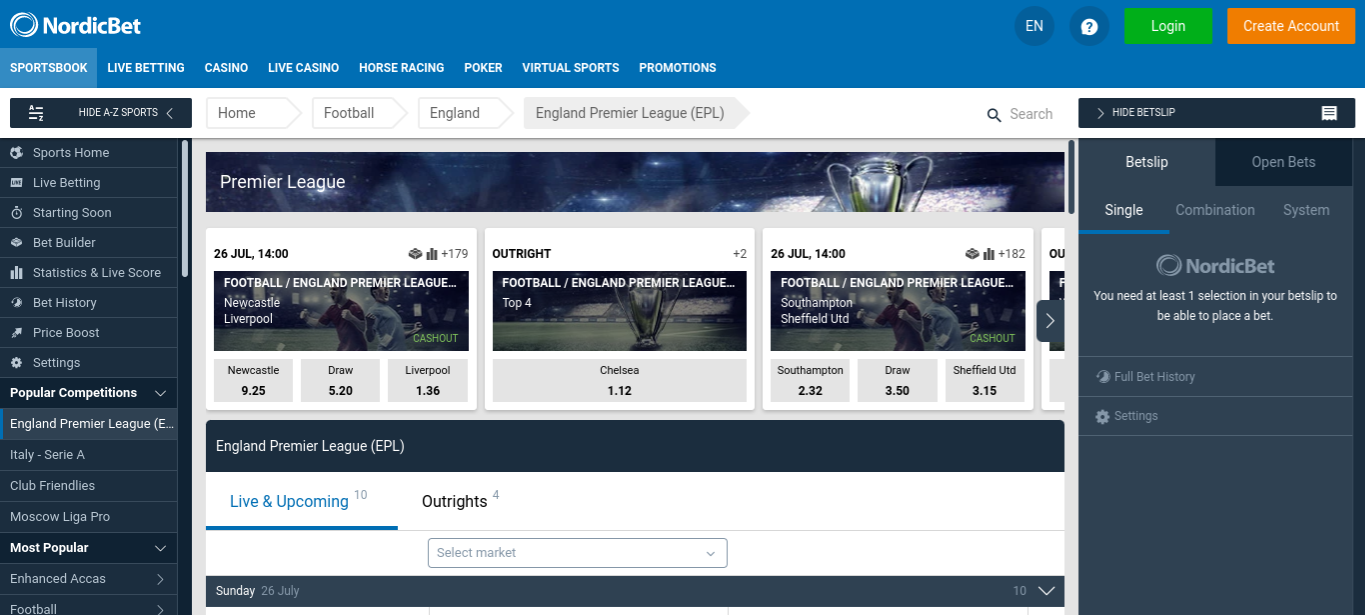Image resolution: width=1365 pixels, height=615 pixels.
Task: Click the Create Account button
Action: (1291, 26)
